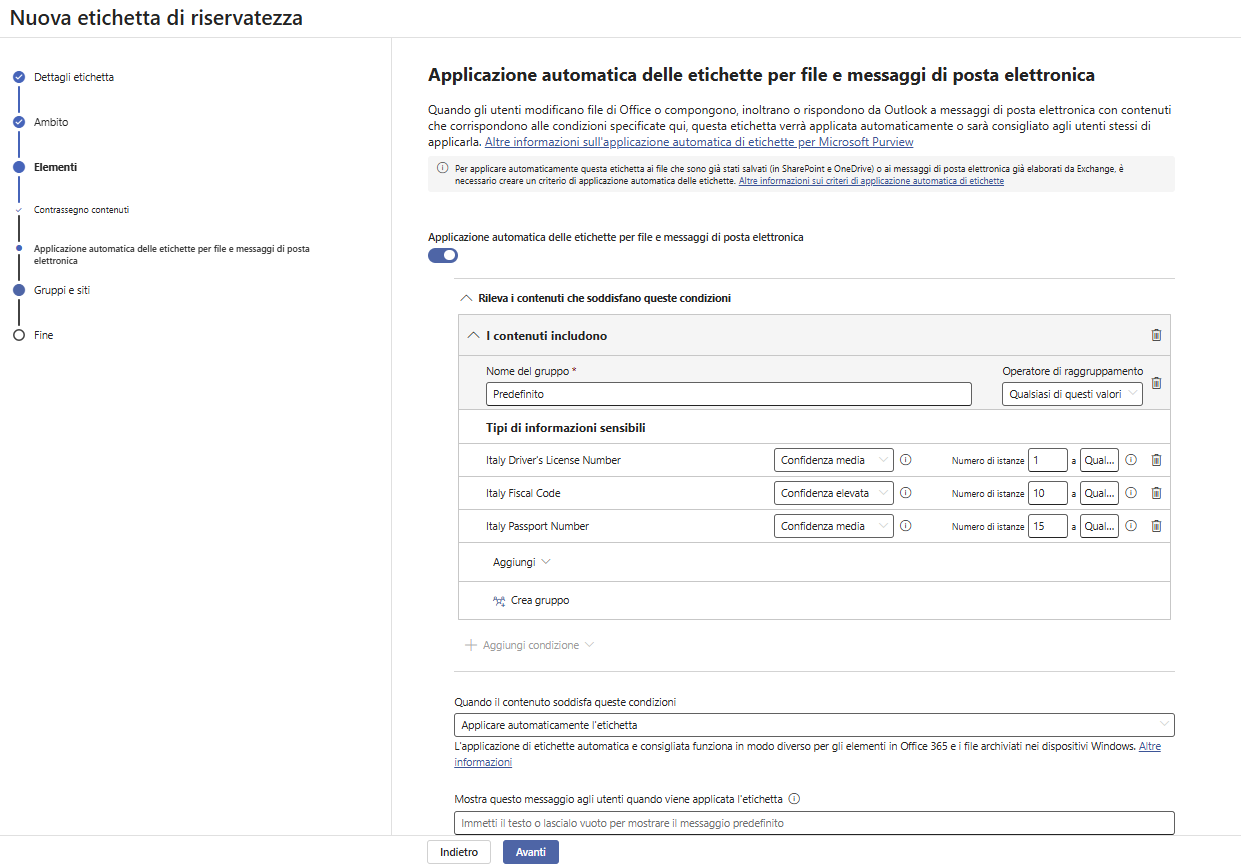
Task: Click Crea gruppo icon
Action: pos(499,601)
